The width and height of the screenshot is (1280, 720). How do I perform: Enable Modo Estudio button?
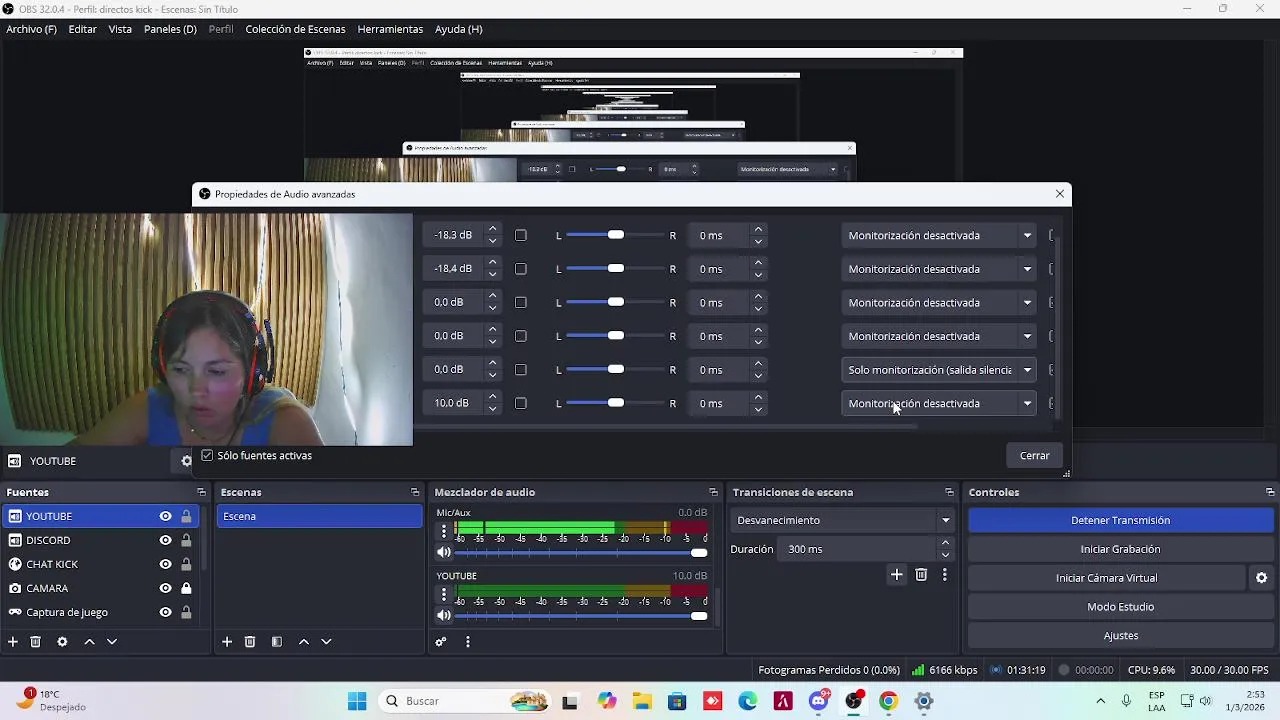click(1120, 607)
